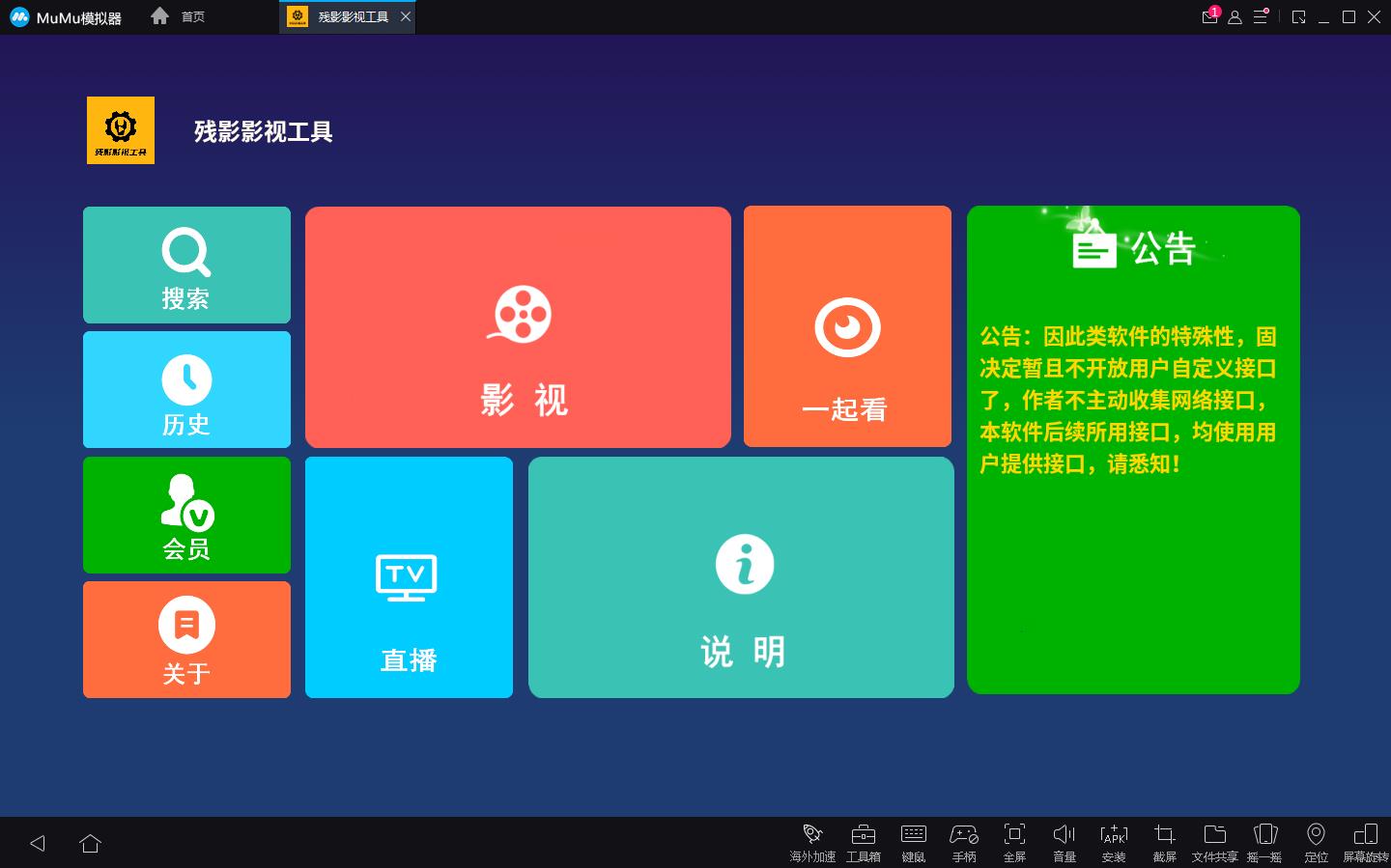The width and height of the screenshot is (1391, 868).
Task: Click the Android back button
Action: [x=38, y=843]
